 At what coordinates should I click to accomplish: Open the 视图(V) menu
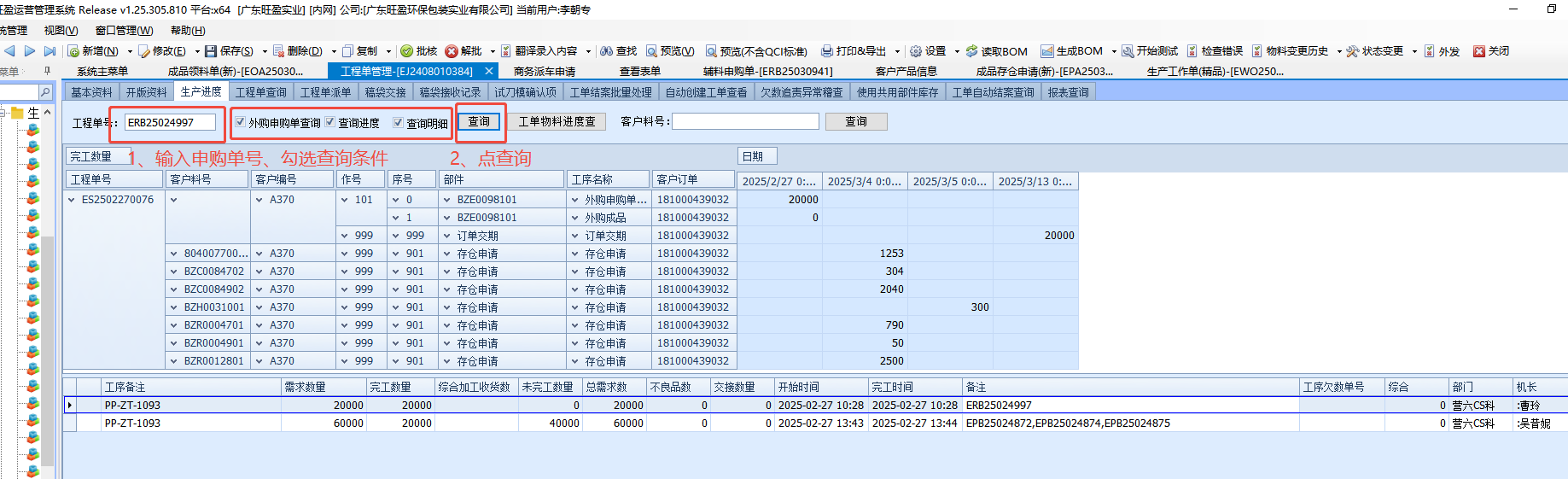61,30
